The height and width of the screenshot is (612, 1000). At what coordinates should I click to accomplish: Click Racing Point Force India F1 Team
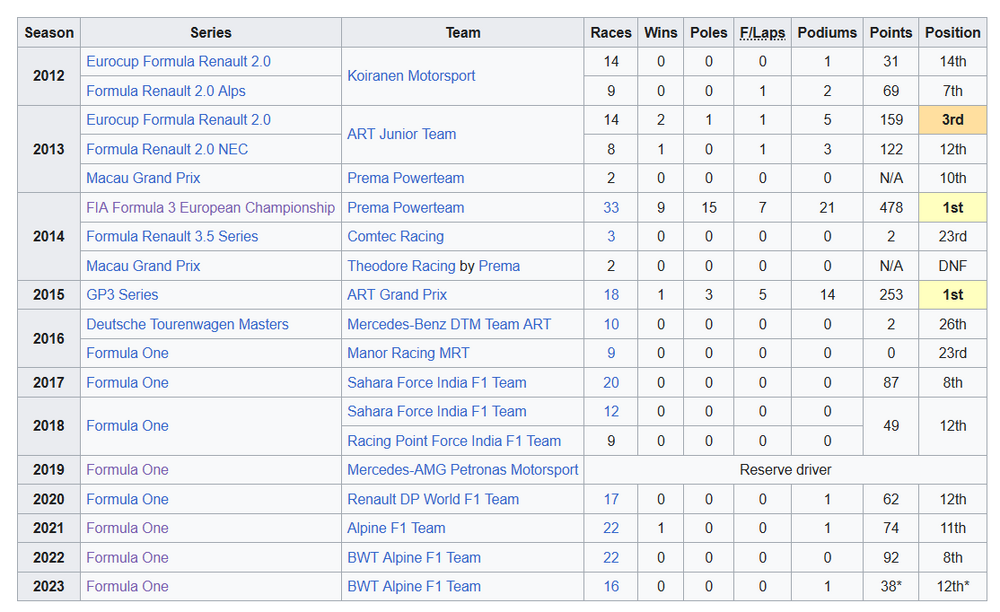(454, 441)
